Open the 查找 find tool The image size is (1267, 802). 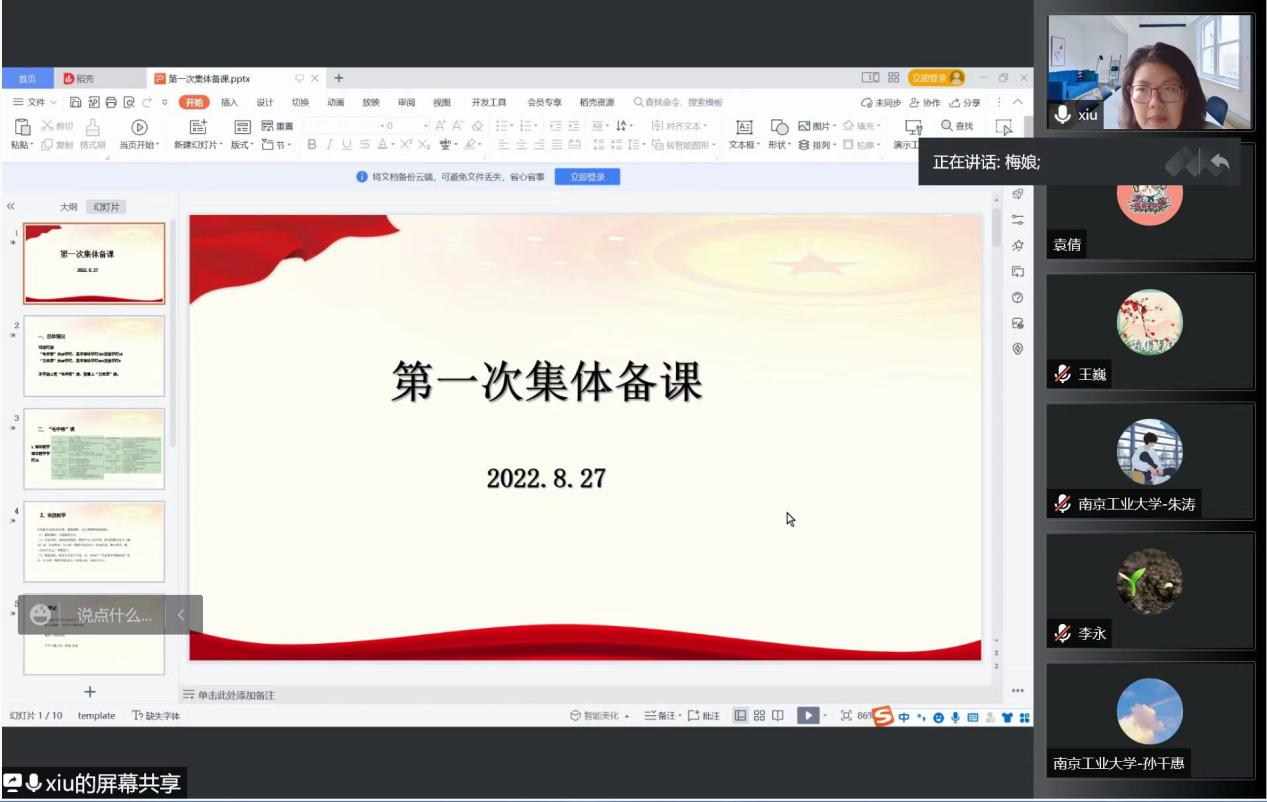[957, 126]
